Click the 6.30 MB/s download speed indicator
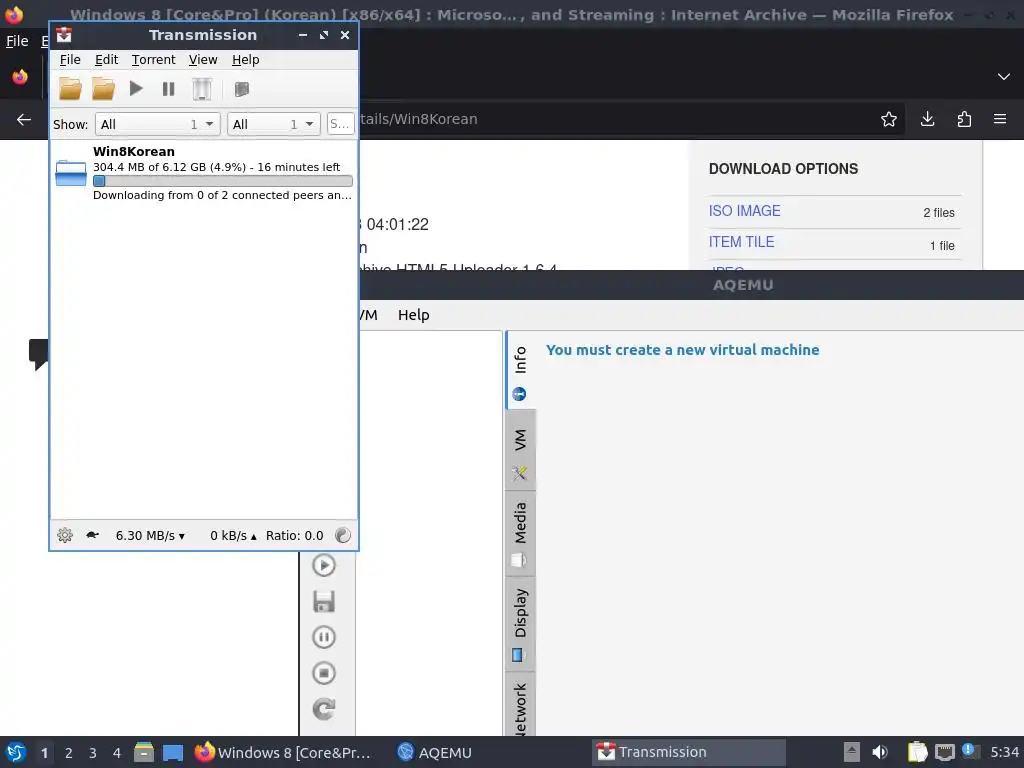Viewport: 1024px width, 768px height. tap(150, 536)
